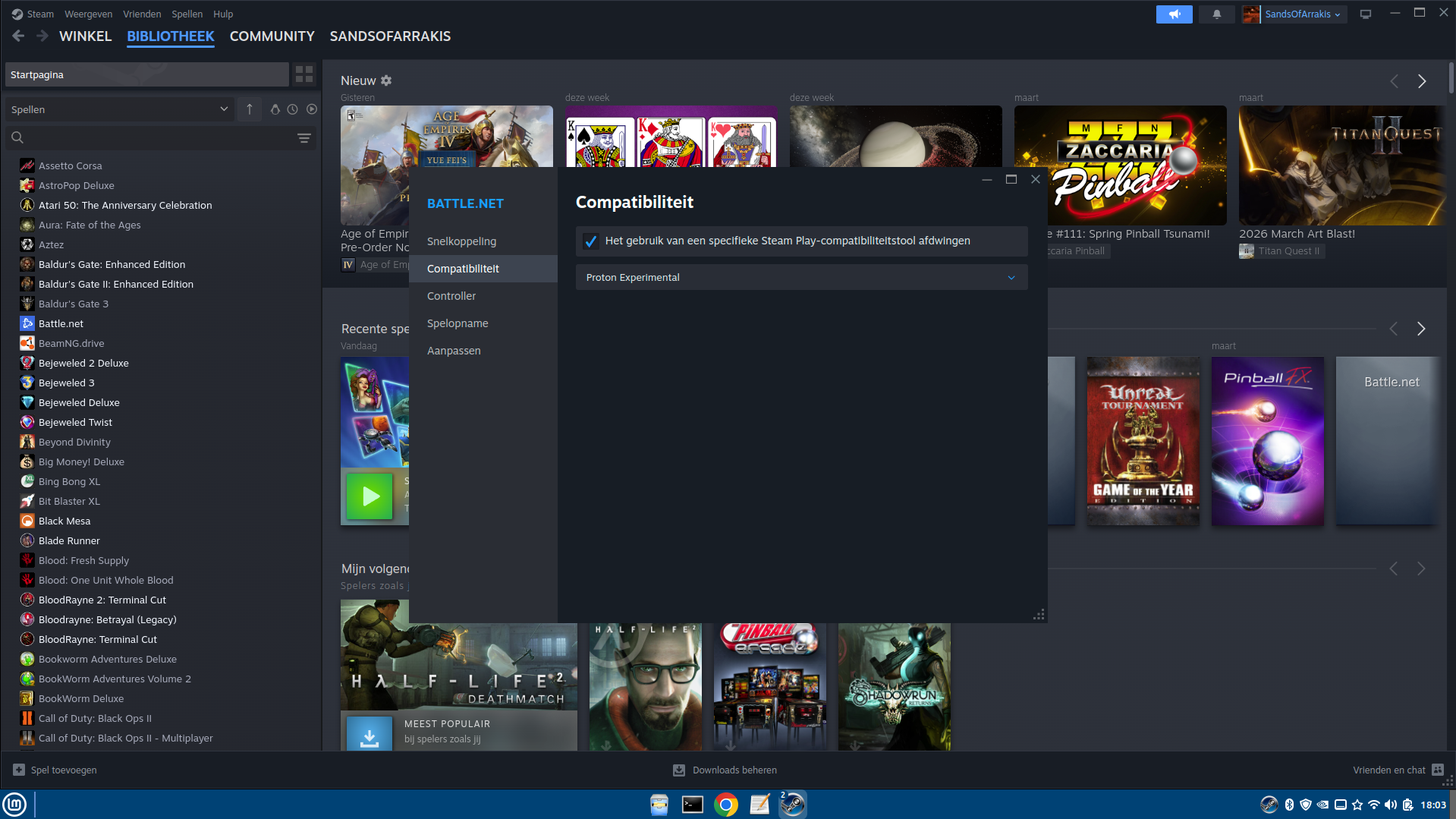Expand the Spellen category dropdown

pyautogui.click(x=119, y=109)
